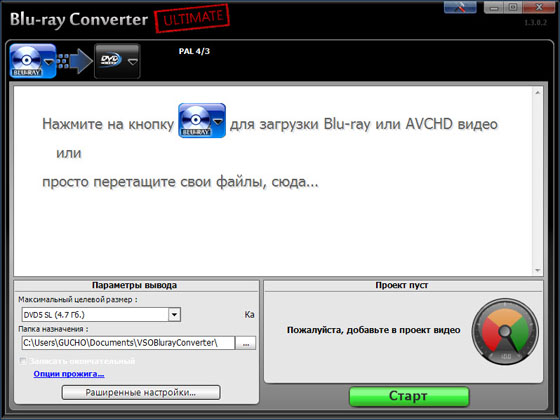This screenshot has width=560, height=420.
Task: Click the scroll up arrow of file list
Action: [538, 93]
